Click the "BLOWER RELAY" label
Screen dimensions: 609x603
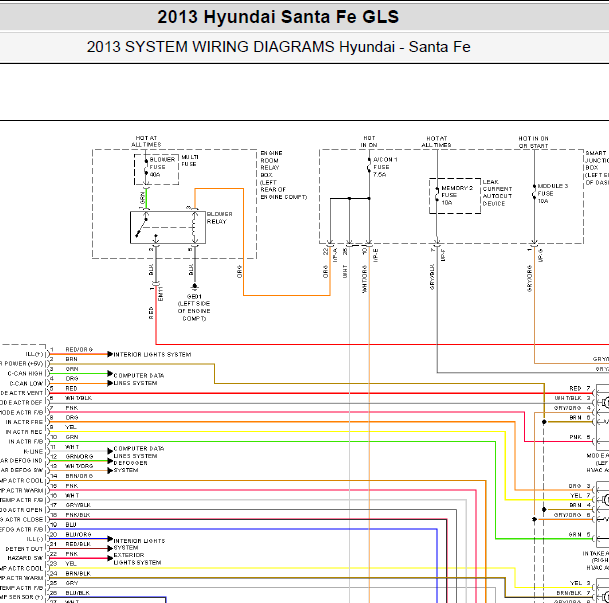click(x=219, y=218)
